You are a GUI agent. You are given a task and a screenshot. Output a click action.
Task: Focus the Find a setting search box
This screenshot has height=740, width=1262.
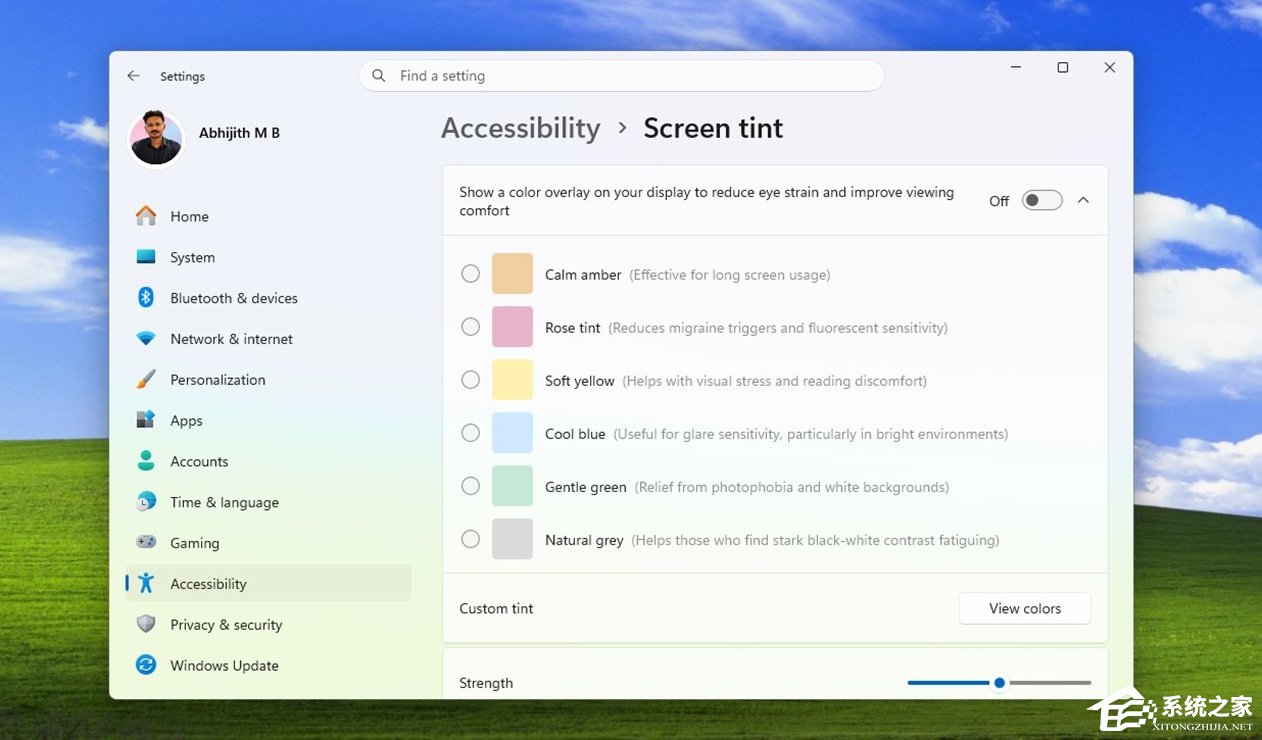coord(621,76)
